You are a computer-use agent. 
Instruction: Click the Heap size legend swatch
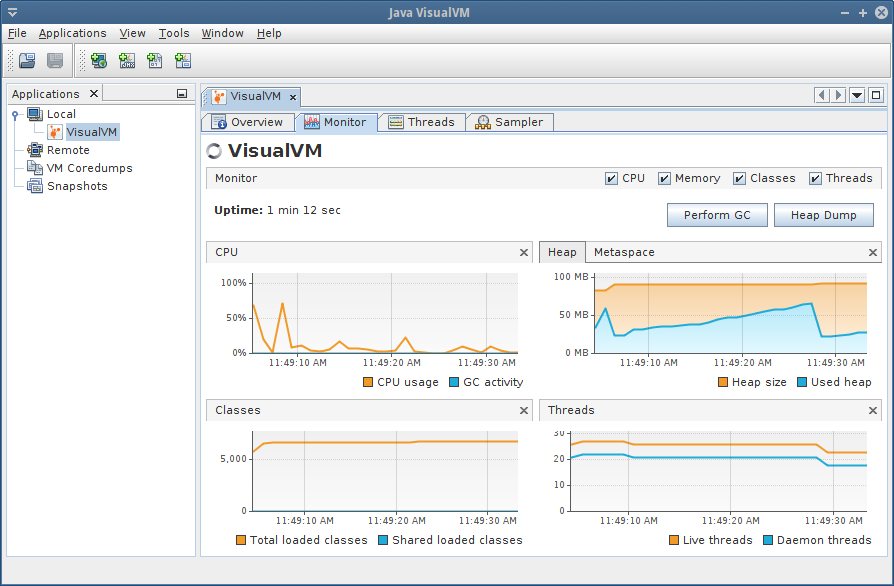point(722,382)
